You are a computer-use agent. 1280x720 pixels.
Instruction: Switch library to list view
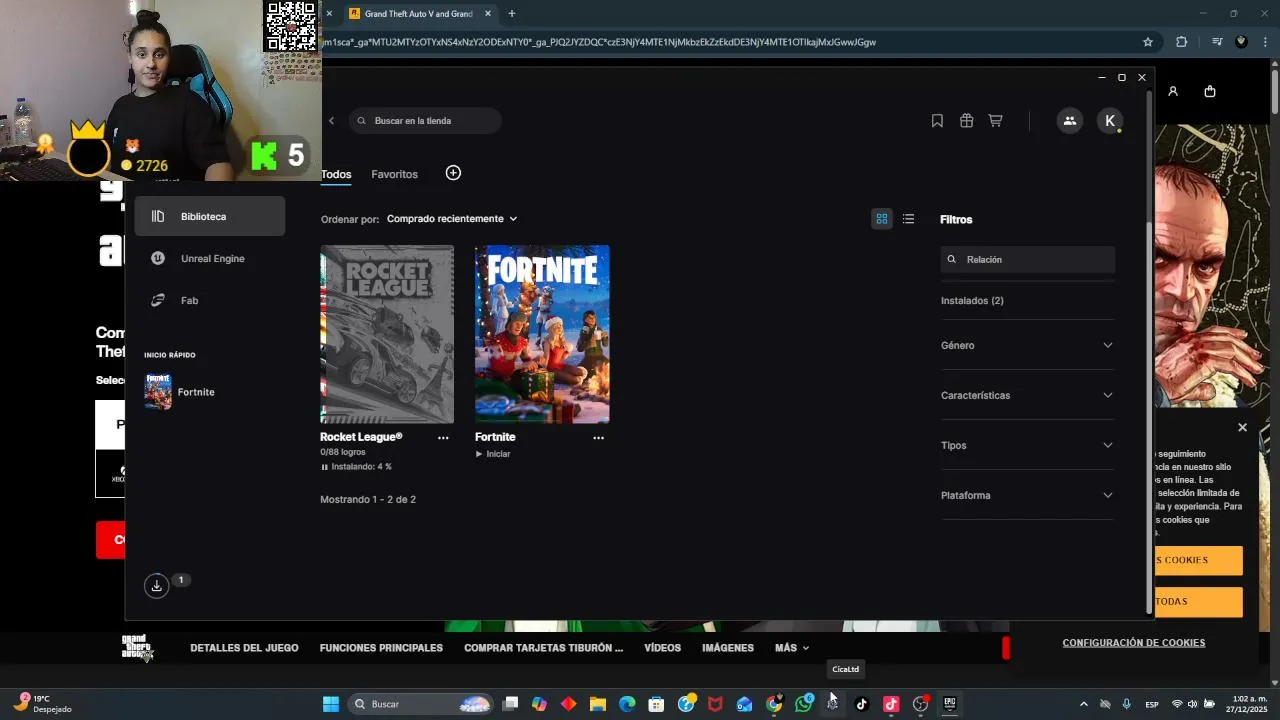point(908,219)
